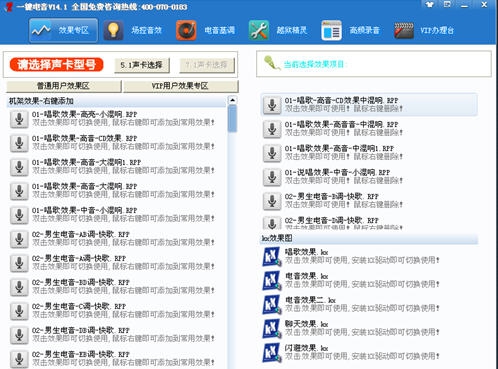The width and height of the screenshot is (498, 369).
Task: Click the mic icon of 02-男生电音-C调-快歌.RPP
Action: 19,311
